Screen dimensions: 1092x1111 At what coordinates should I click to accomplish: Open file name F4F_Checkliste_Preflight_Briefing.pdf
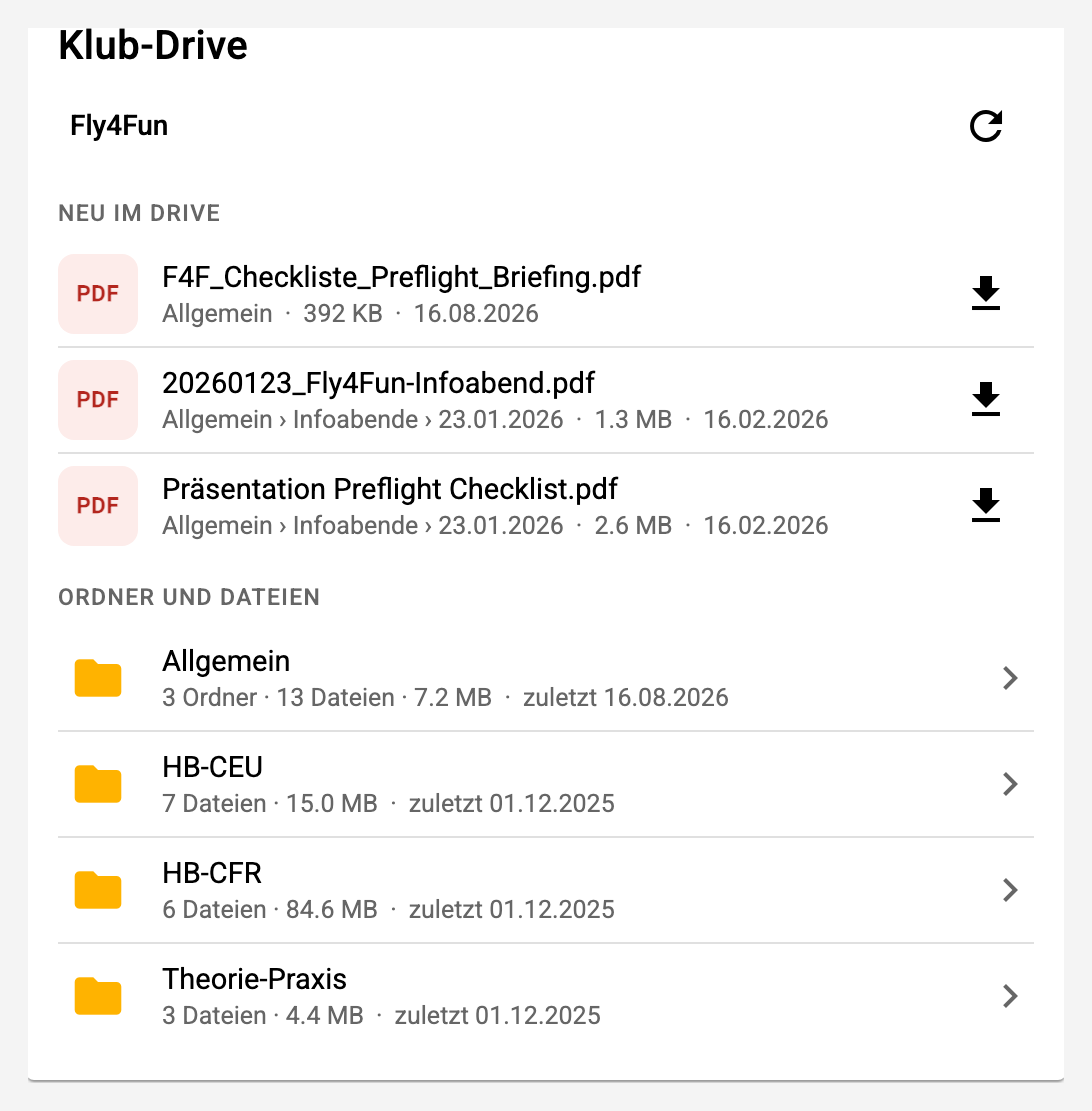401,277
